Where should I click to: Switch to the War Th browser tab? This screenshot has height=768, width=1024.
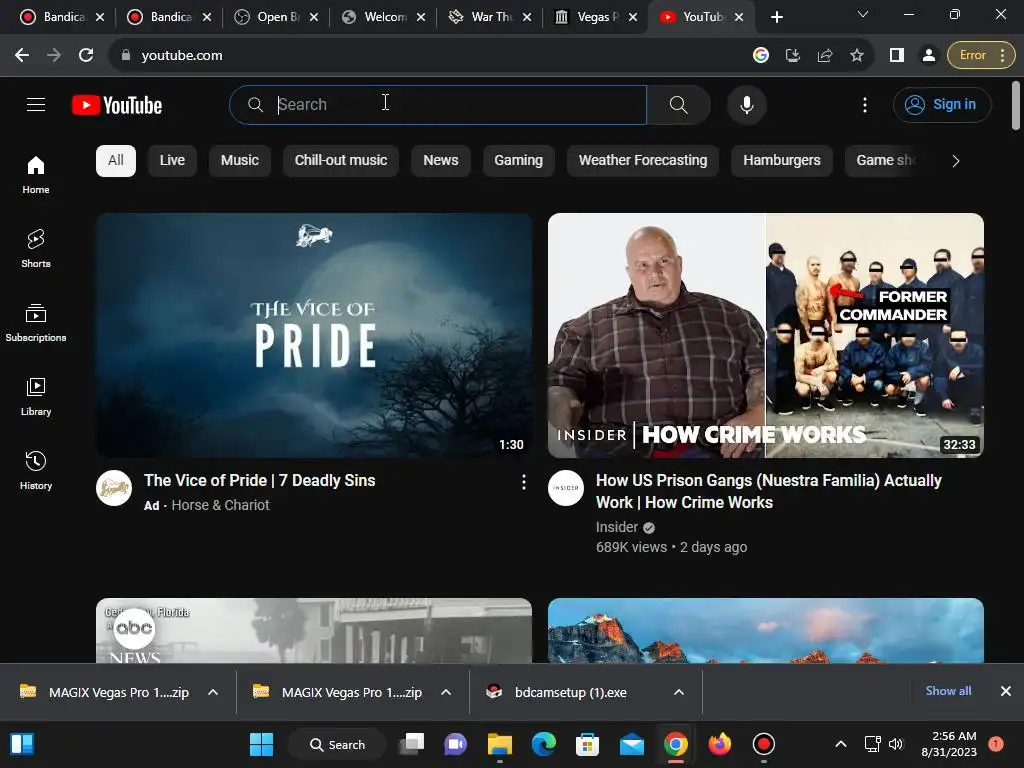click(x=490, y=17)
